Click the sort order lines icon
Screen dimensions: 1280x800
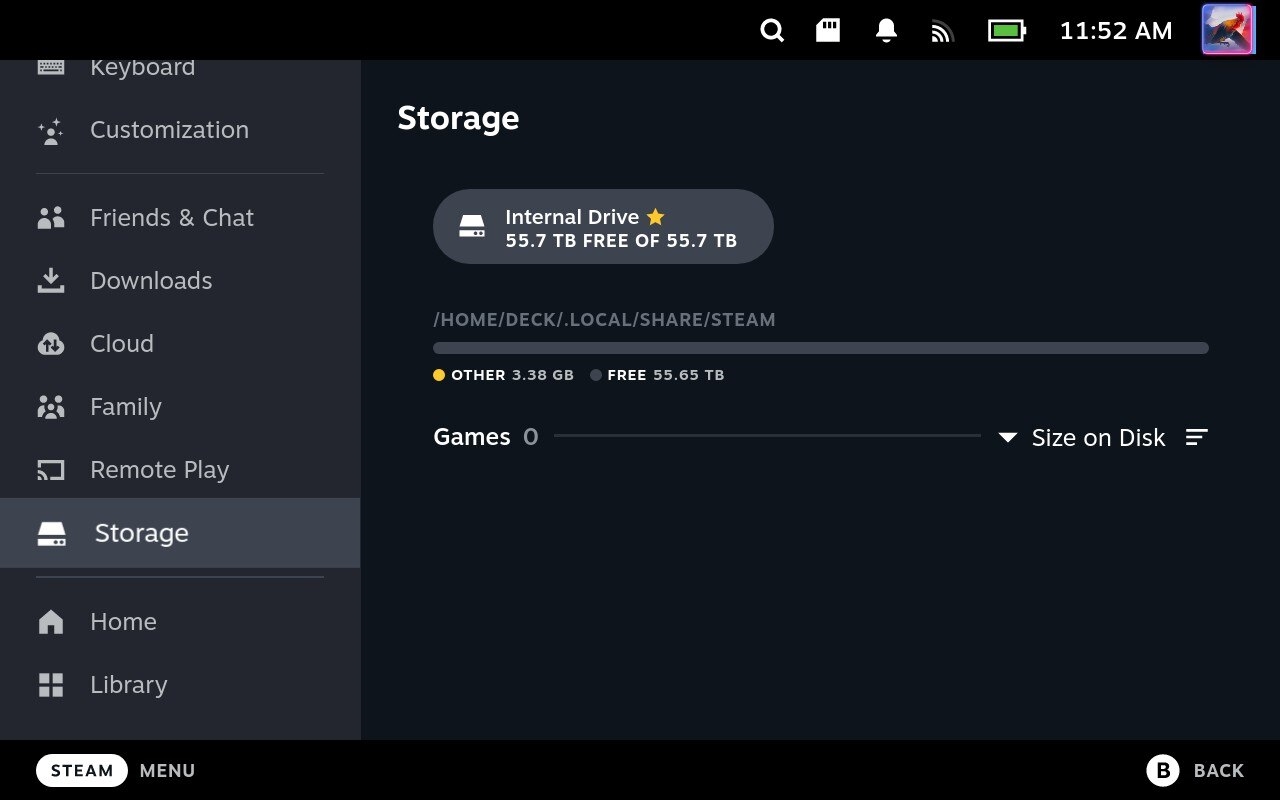pos(1197,437)
